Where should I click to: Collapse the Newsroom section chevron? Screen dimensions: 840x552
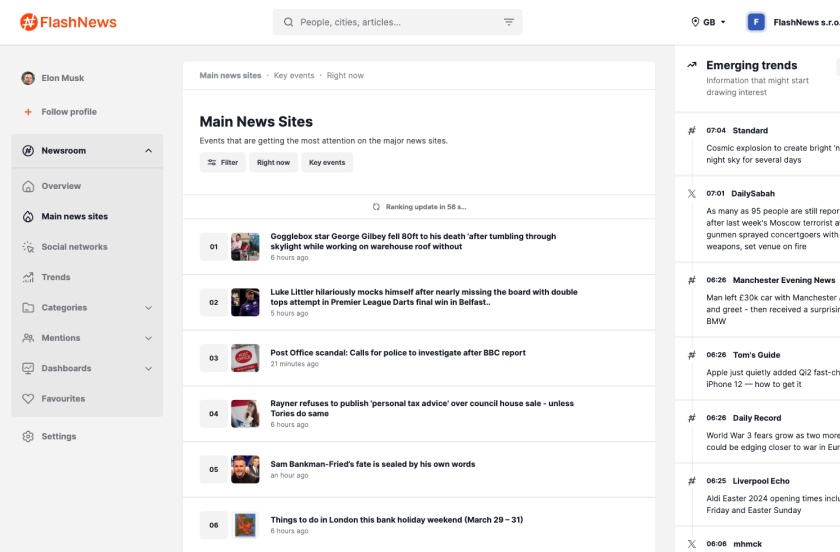point(148,151)
